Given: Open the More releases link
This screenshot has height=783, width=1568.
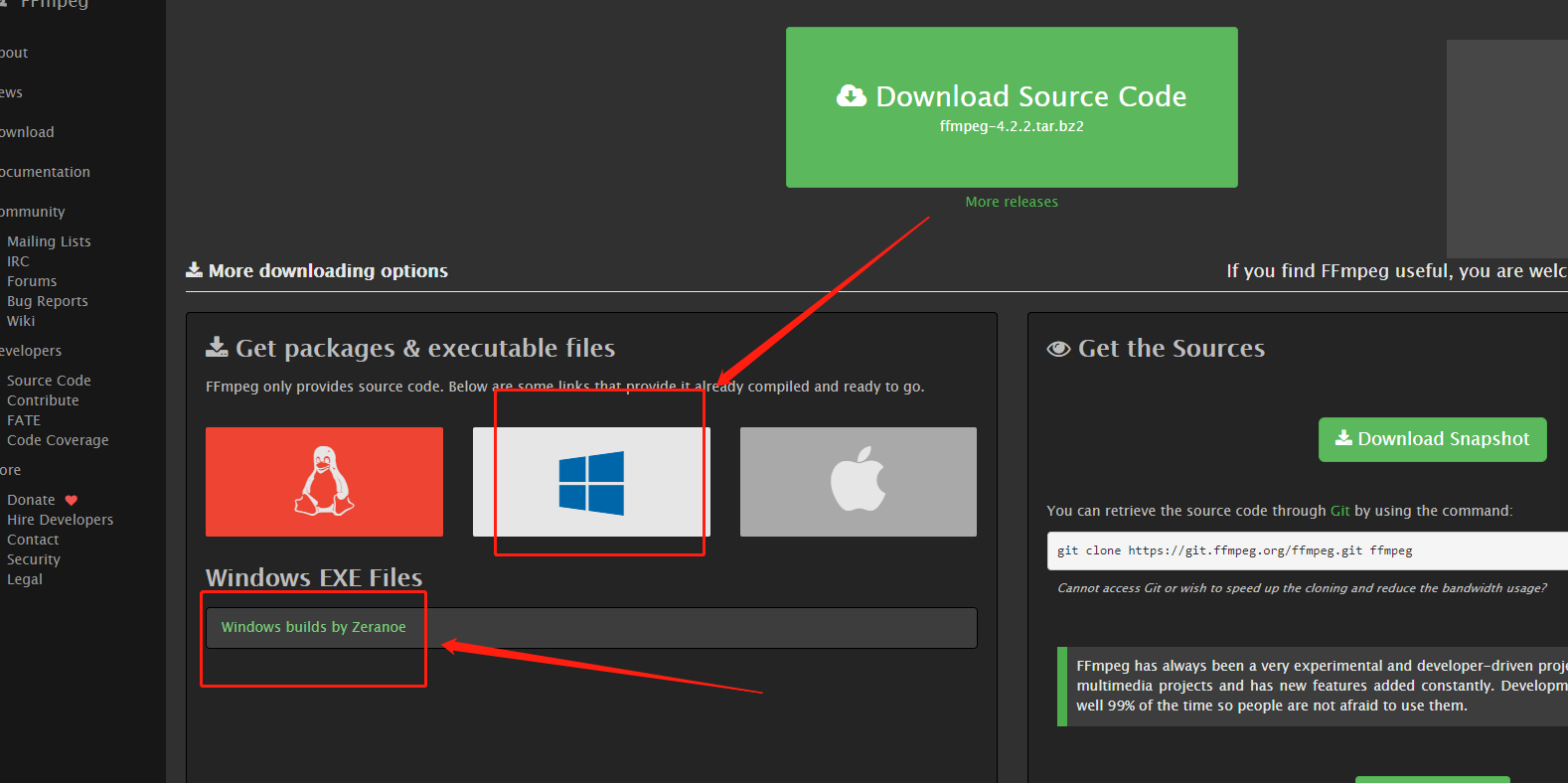Looking at the screenshot, I should point(1012,202).
